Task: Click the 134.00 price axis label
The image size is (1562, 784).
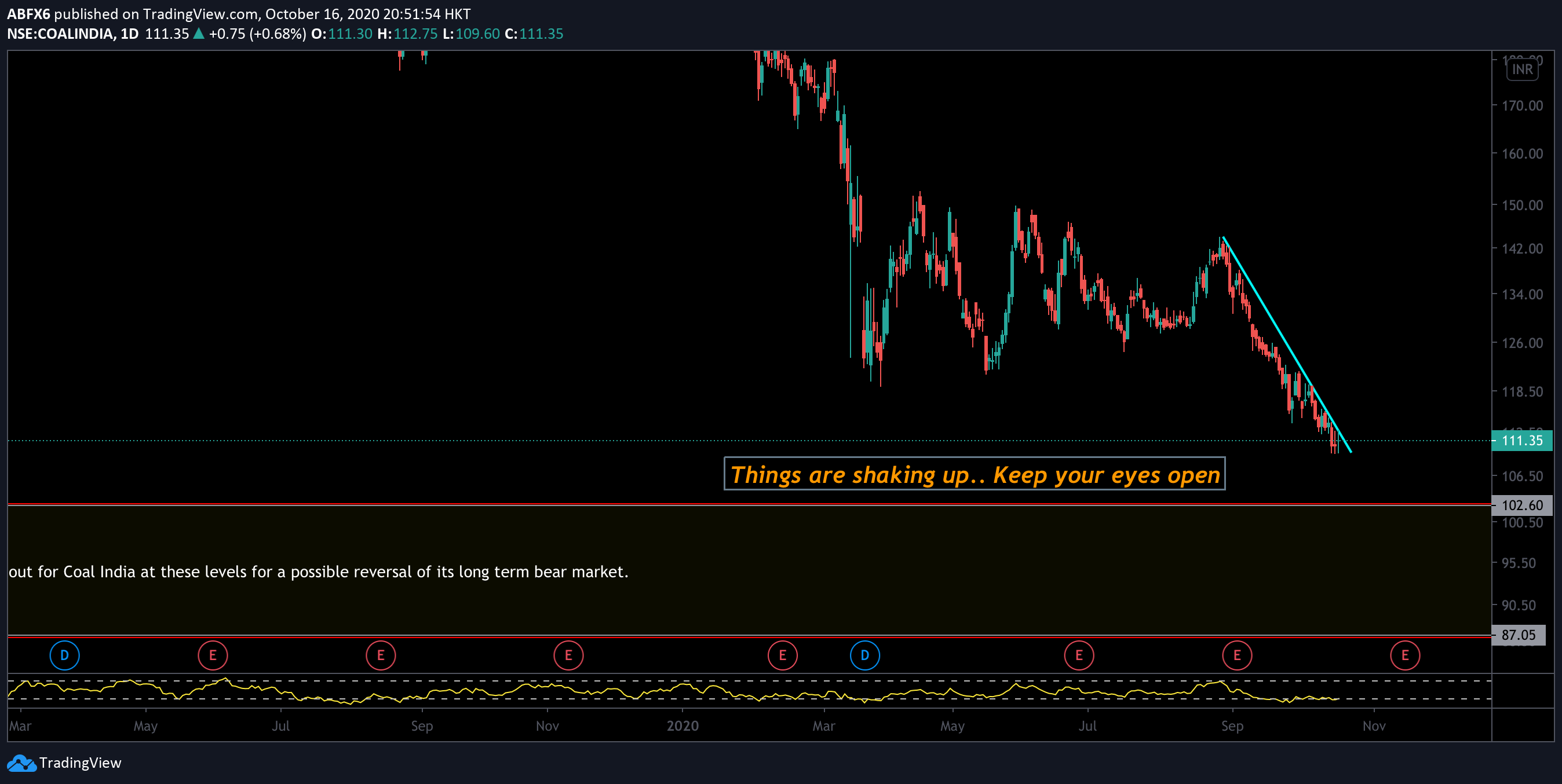Action: point(1522,294)
